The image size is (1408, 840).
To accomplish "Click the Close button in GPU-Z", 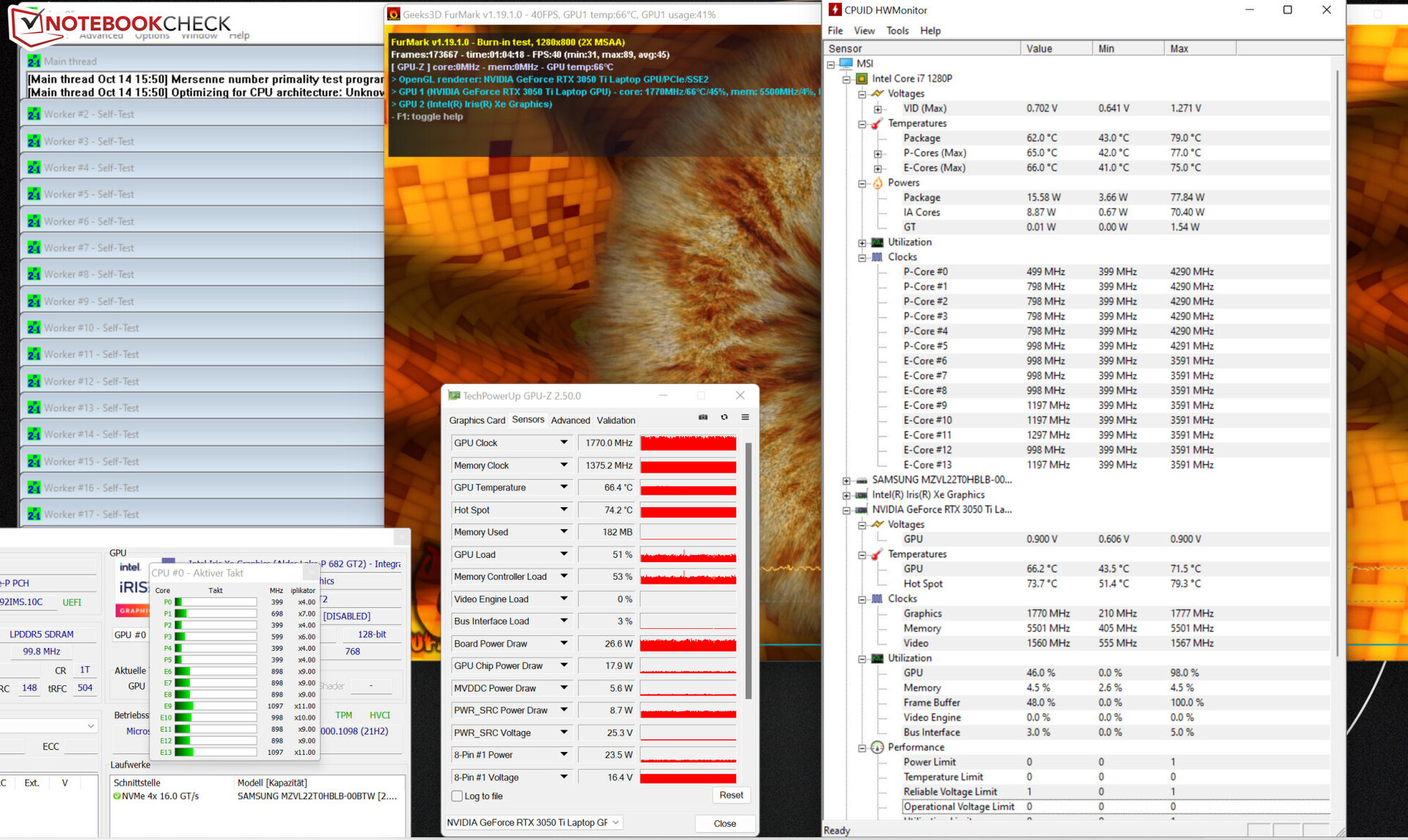I will coord(725,823).
